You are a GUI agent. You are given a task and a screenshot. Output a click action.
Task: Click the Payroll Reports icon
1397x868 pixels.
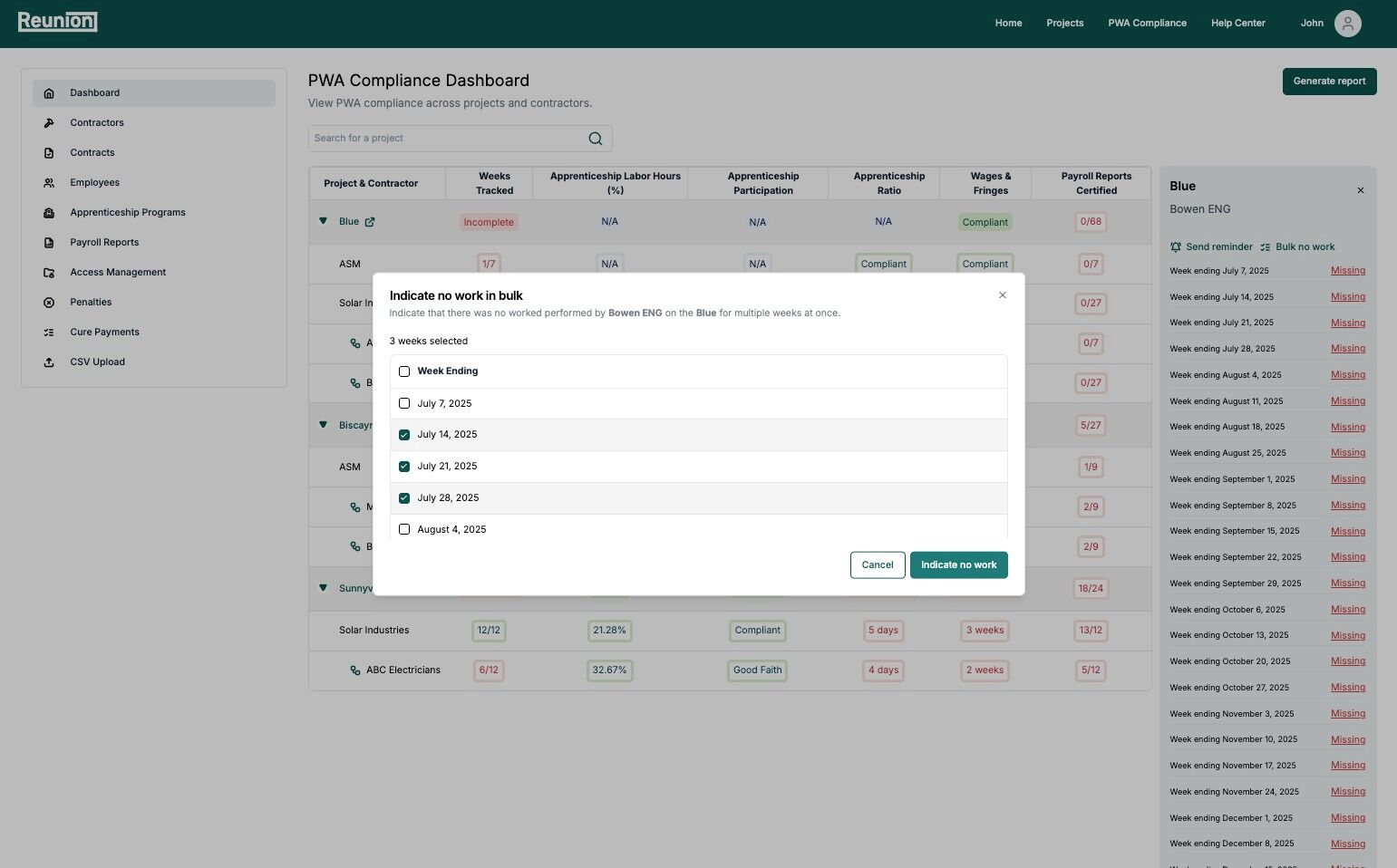point(49,243)
